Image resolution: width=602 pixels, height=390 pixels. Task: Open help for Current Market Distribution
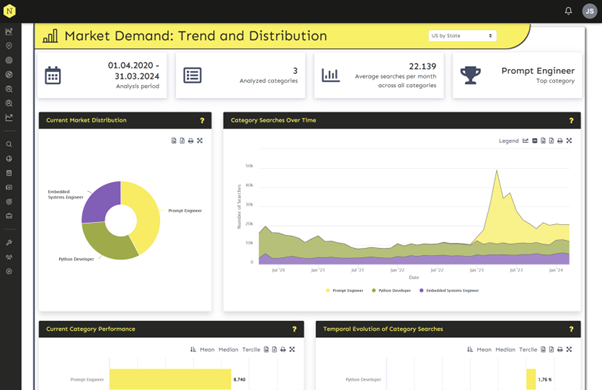(202, 121)
